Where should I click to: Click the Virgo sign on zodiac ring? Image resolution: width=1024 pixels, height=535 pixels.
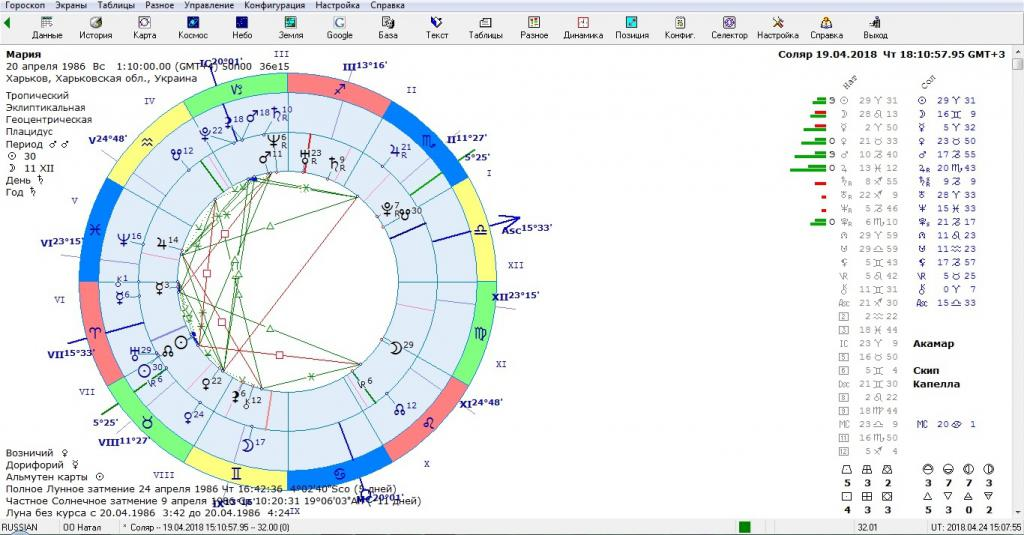[480, 334]
